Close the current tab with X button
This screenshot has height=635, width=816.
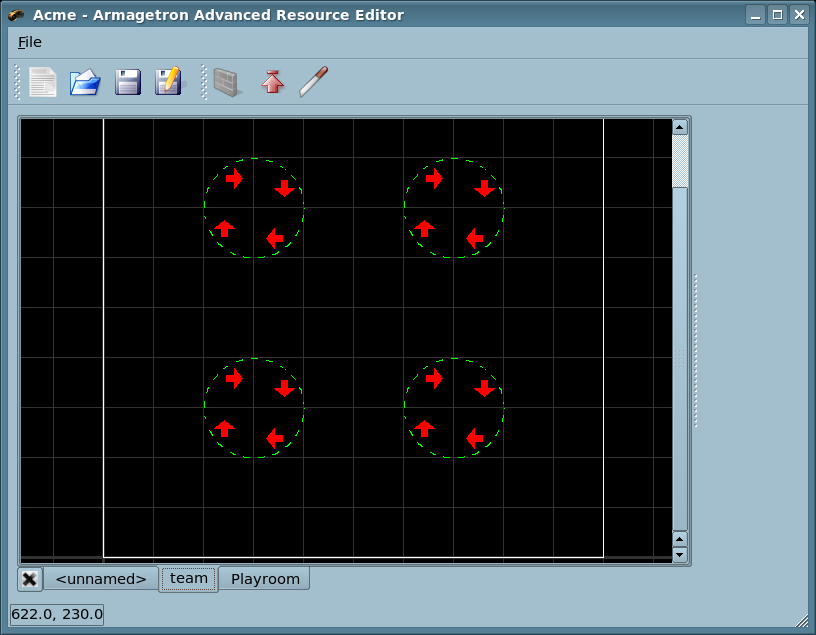[x=30, y=579]
